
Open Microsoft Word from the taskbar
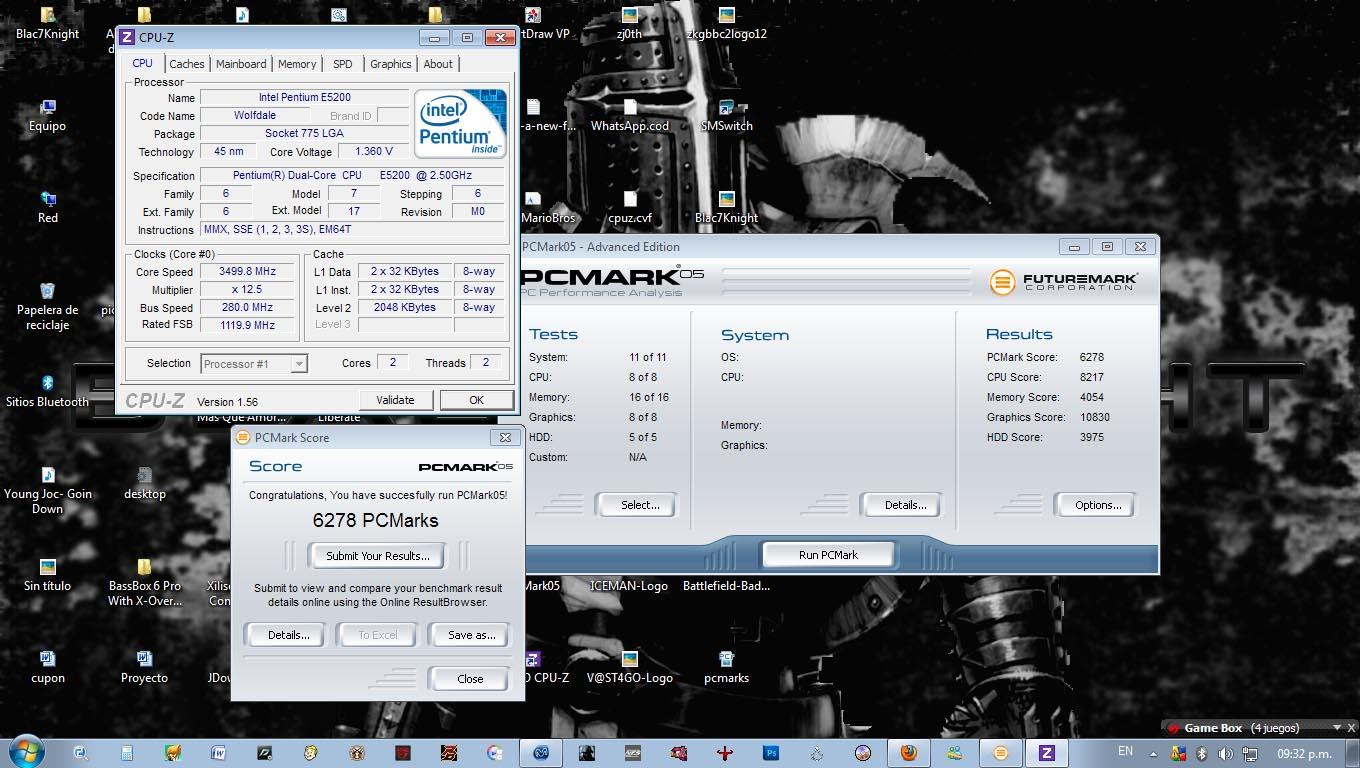tap(218, 753)
